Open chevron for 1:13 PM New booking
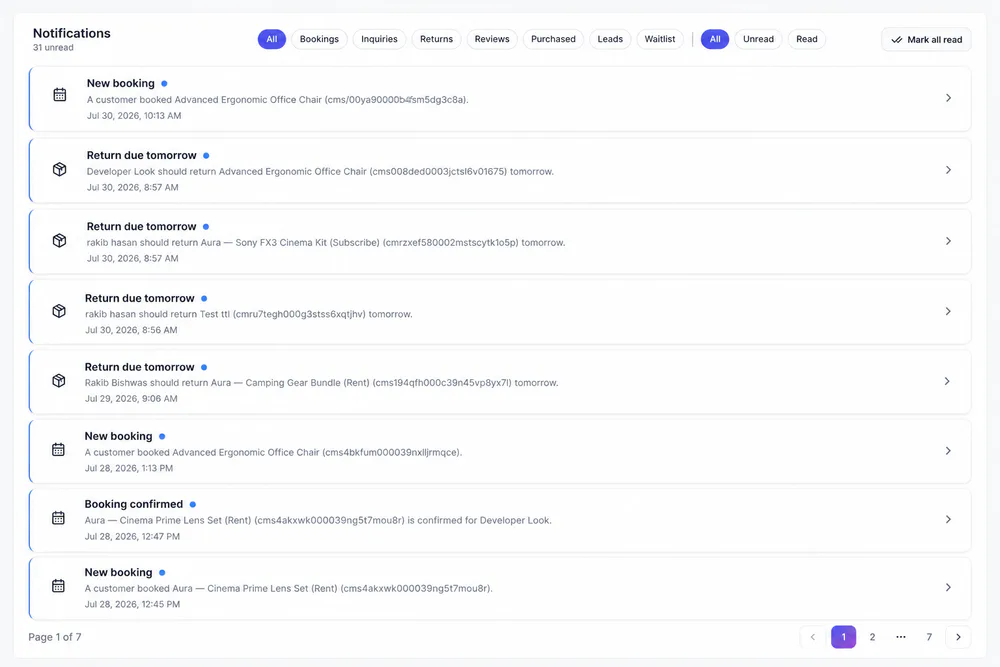Viewport: 1000px width, 667px height. (948, 451)
